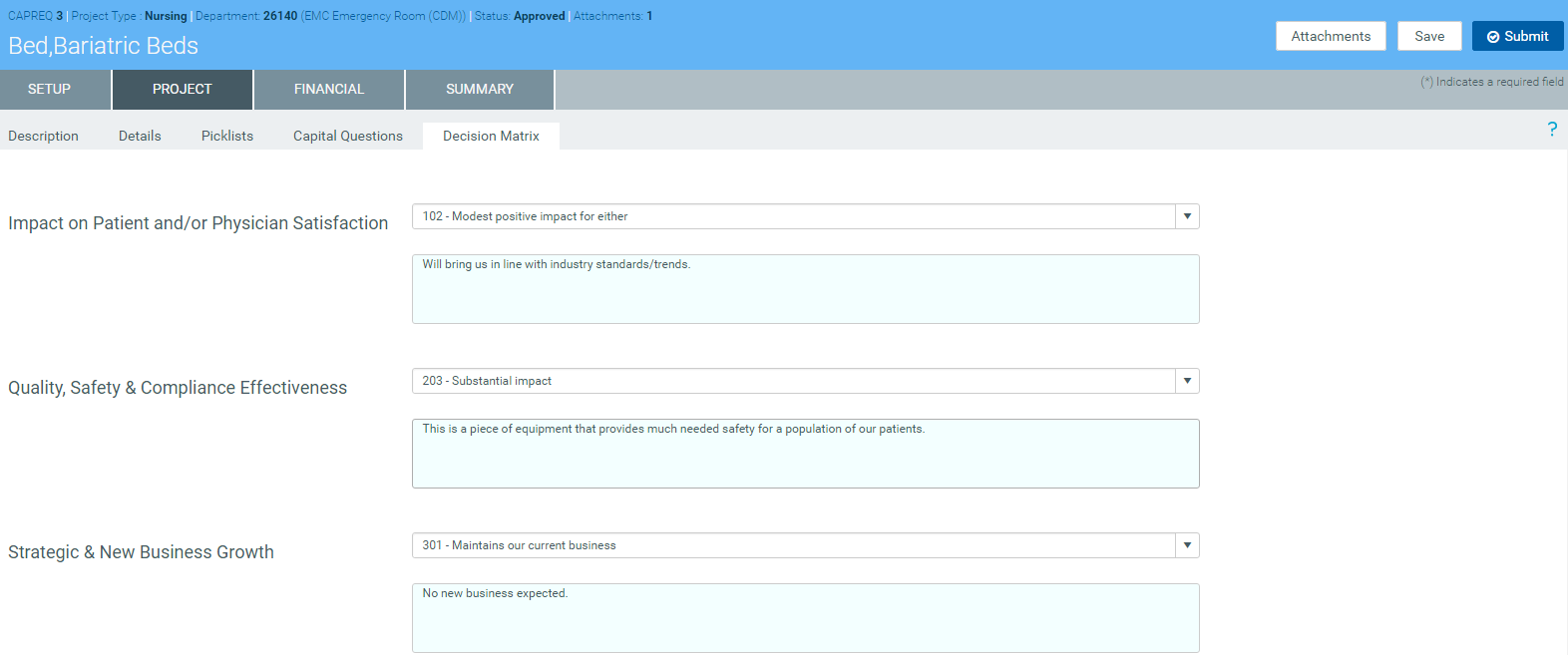Submit the capital request
The width and height of the screenshot is (1568, 655).
click(1517, 36)
